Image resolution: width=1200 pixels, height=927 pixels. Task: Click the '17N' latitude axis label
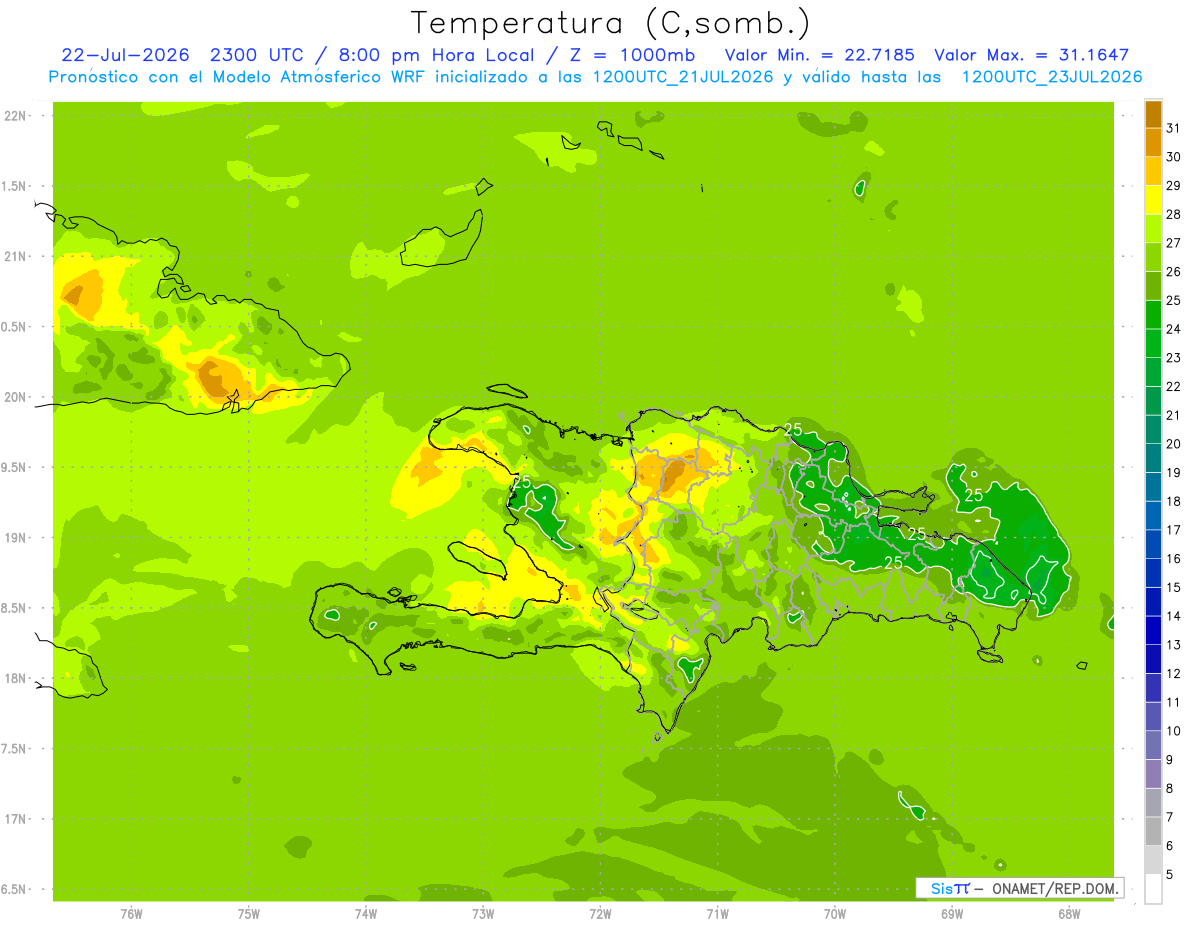point(16,819)
